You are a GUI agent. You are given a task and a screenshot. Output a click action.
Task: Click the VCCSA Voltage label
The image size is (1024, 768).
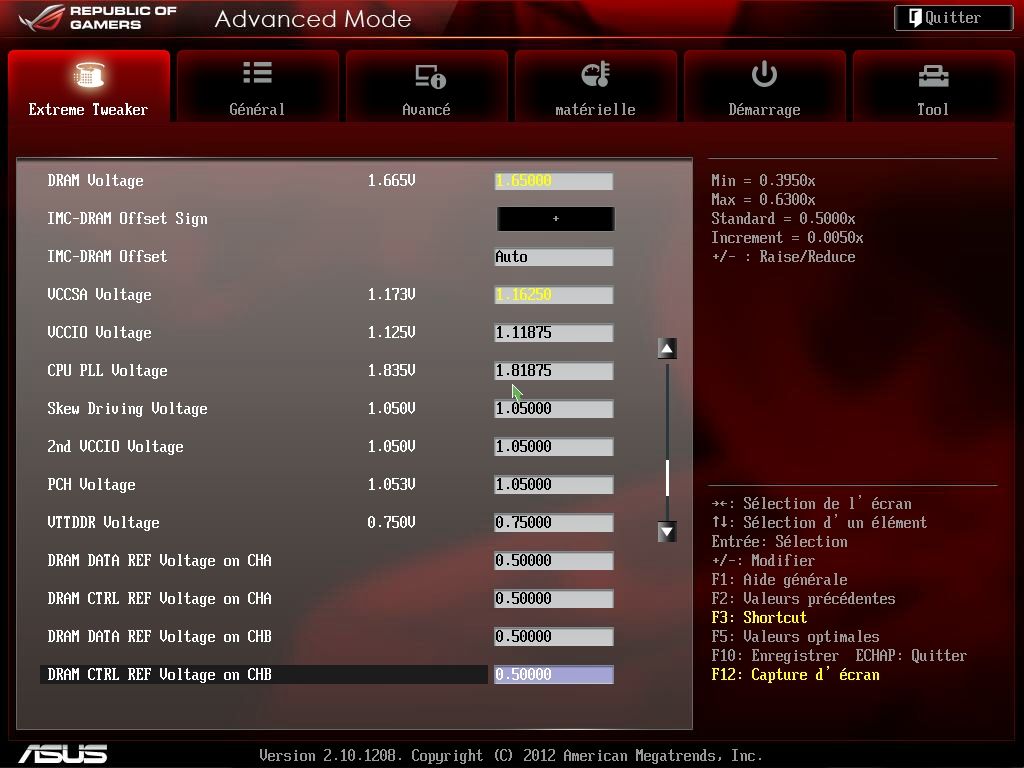point(99,295)
